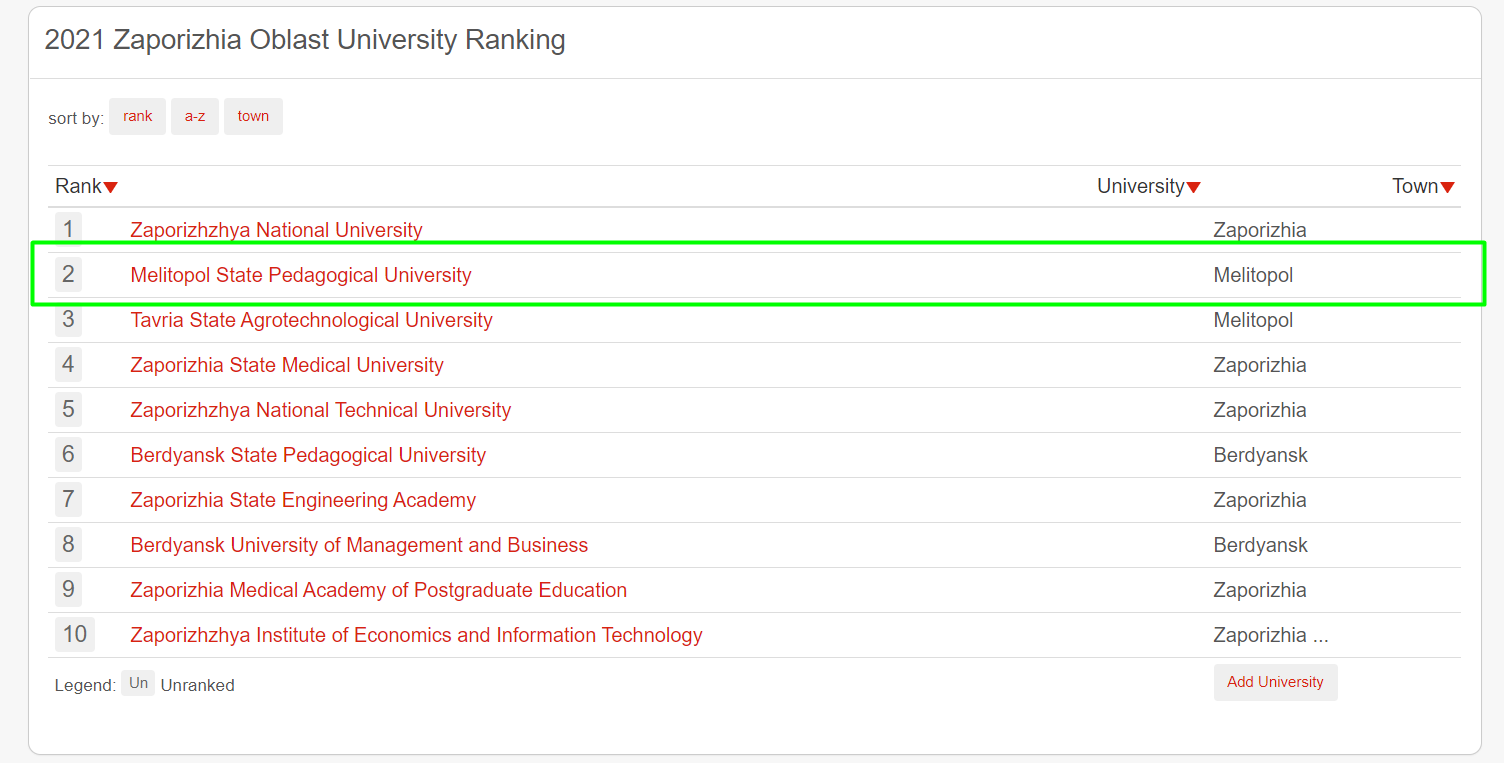Sort universities alphabetically with a-z button
The image size is (1504, 763).
click(x=195, y=117)
